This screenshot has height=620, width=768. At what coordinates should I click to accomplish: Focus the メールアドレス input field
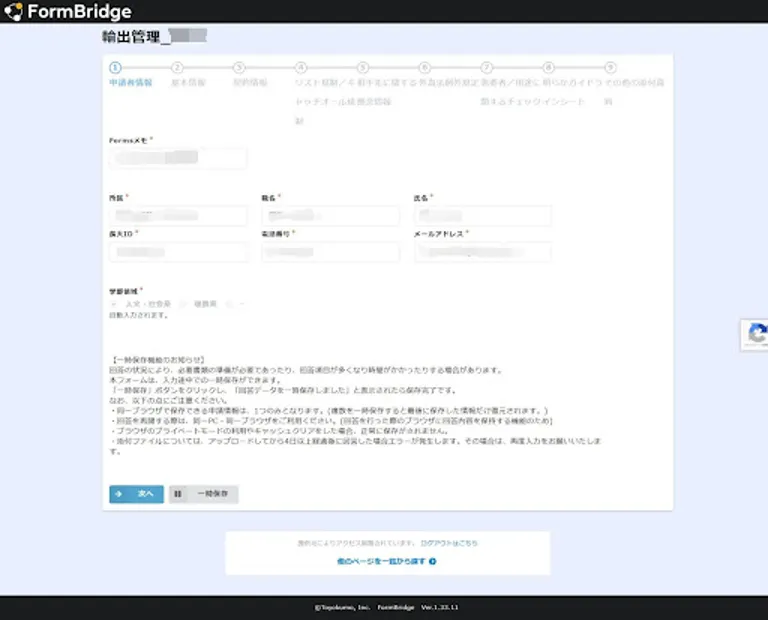[482, 252]
